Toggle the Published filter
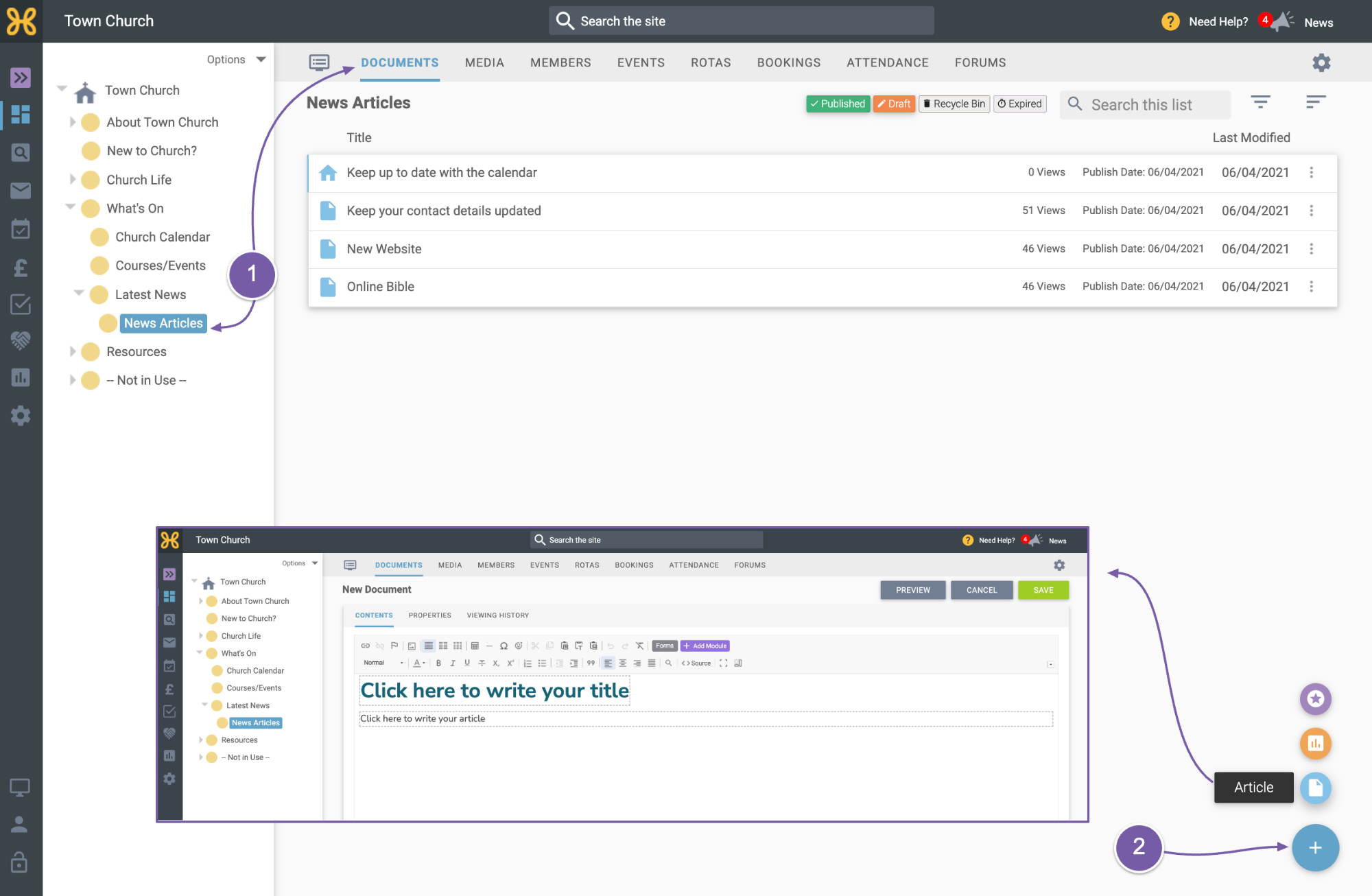The width and height of the screenshot is (1372, 896). pyautogui.click(x=838, y=104)
